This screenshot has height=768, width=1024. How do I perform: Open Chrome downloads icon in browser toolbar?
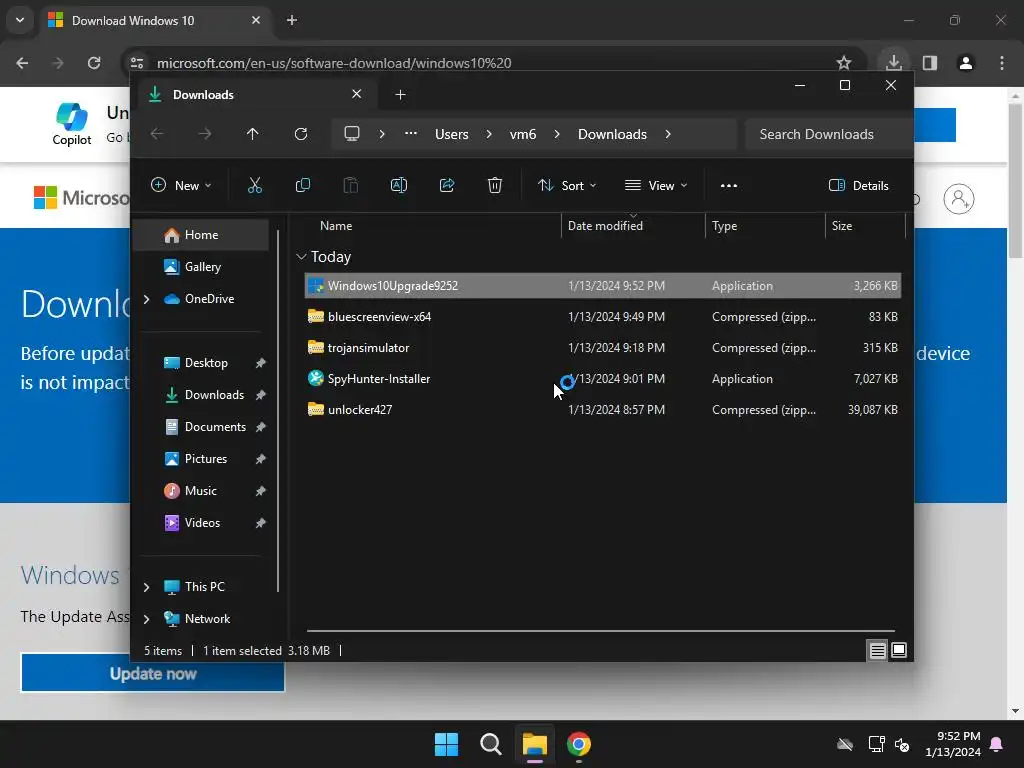coord(893,63)
